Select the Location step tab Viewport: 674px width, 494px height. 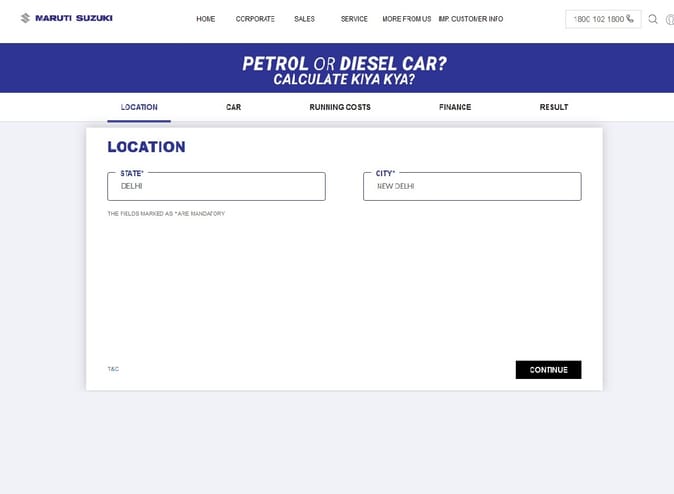(139, 107)
